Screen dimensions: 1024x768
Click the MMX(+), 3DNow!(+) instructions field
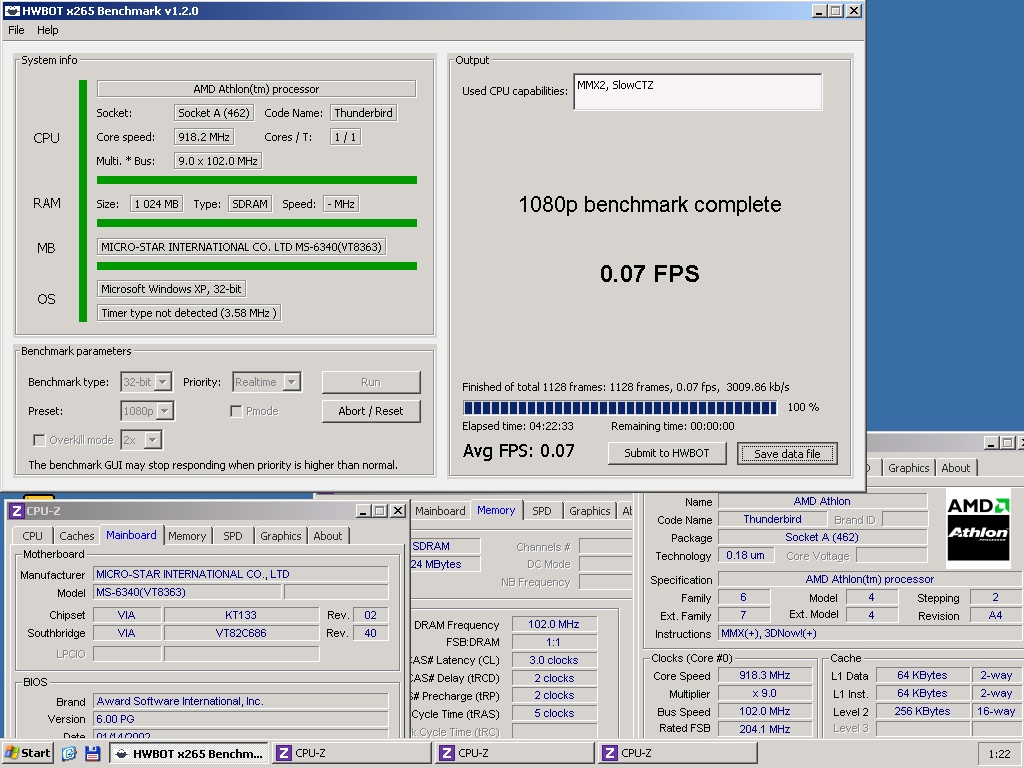click(x=869, y=633)
